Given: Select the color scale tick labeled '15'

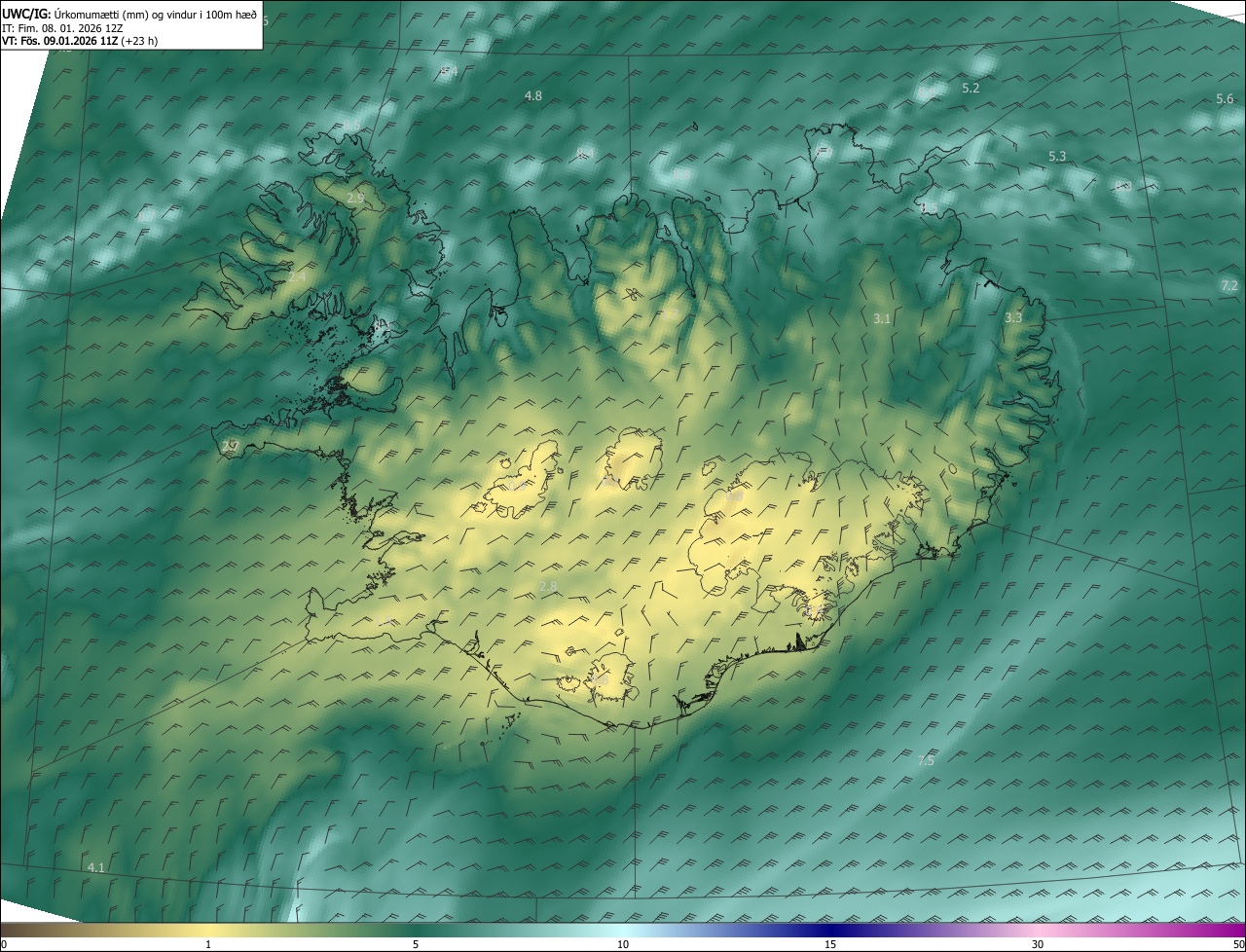Looking at the screenshot, I should [x=830, y=944].
